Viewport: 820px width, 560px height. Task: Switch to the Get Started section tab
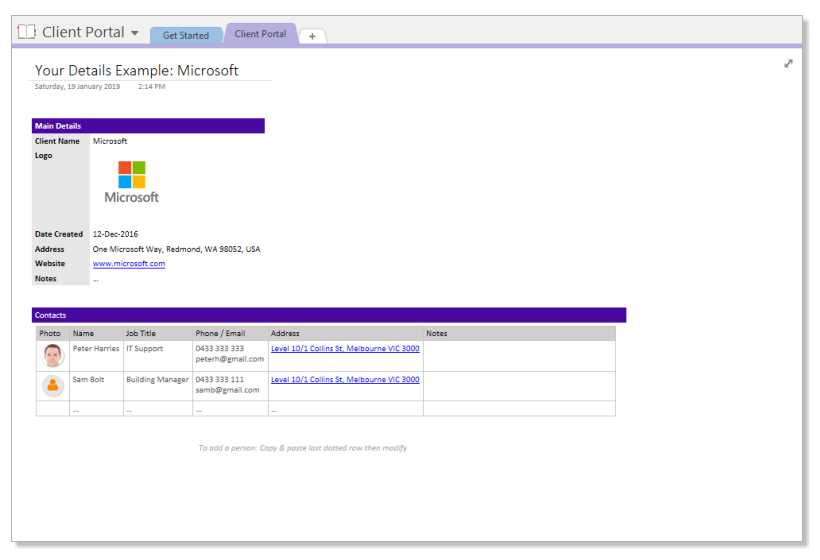pos(186,36)
